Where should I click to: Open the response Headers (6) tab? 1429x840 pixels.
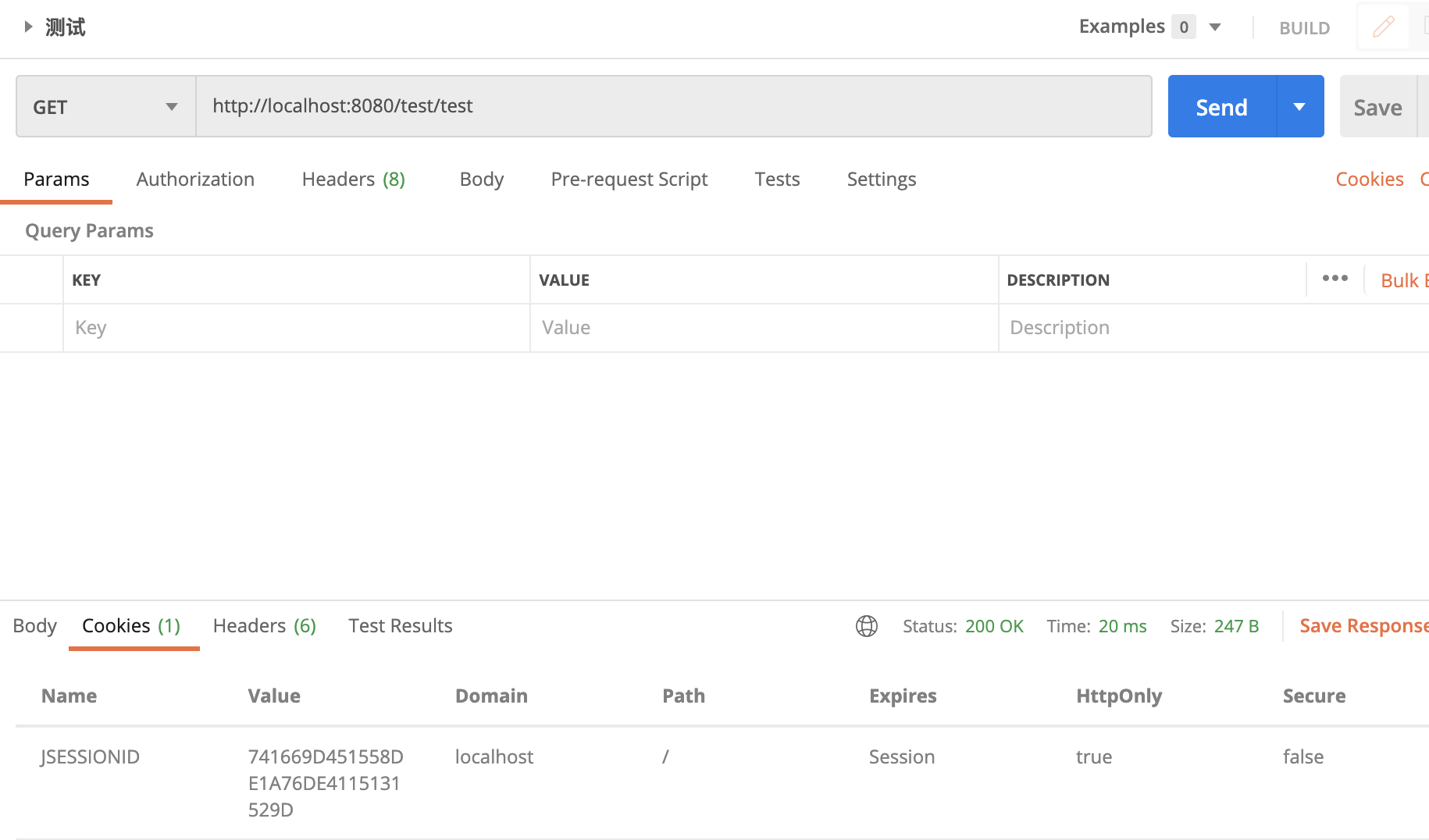265,626
